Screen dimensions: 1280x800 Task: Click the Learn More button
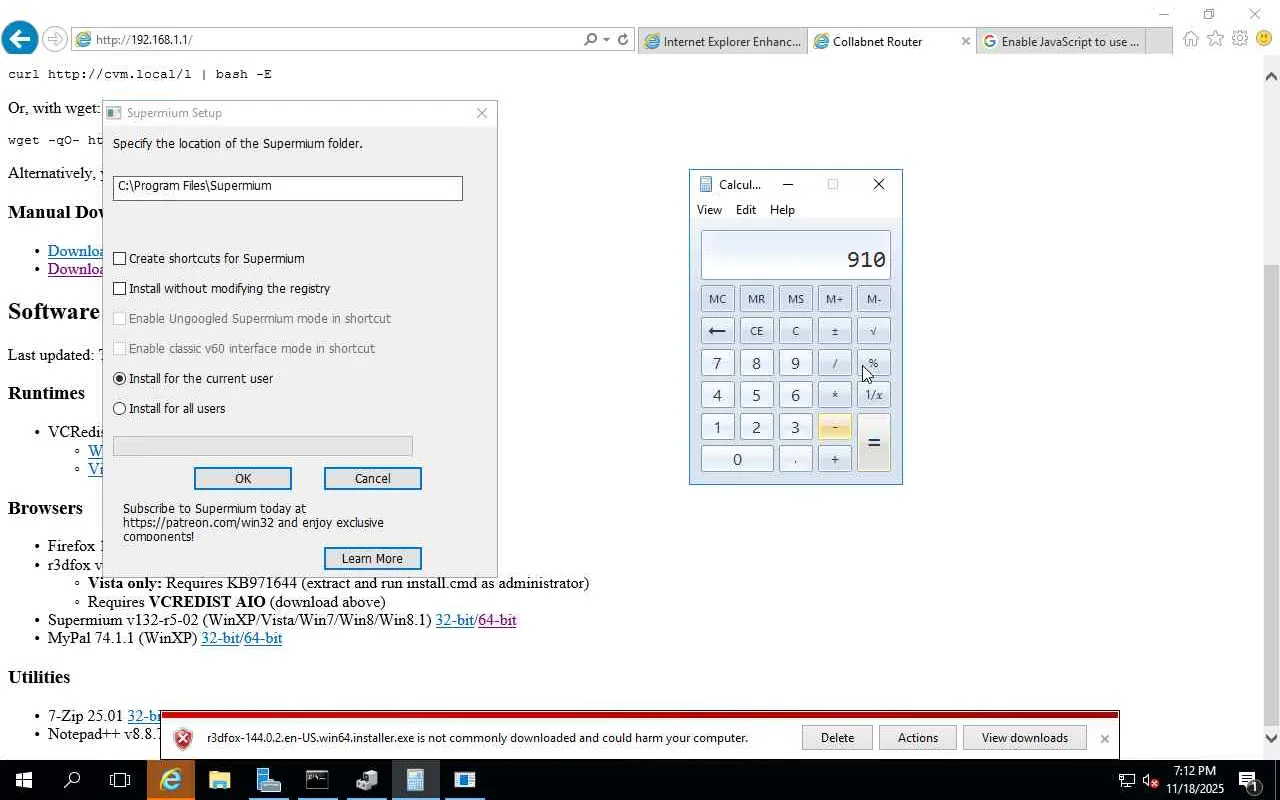(372, 559)
